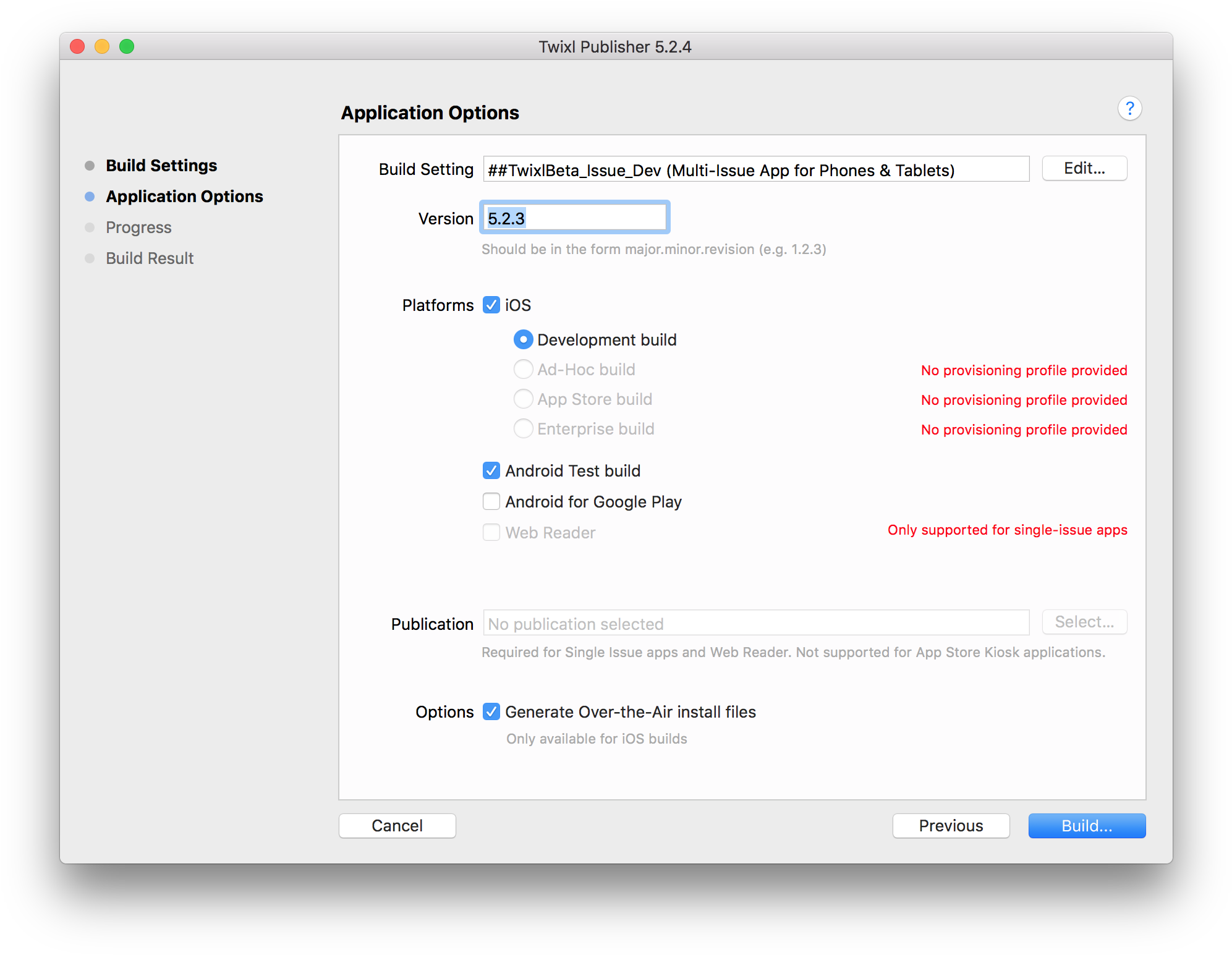1232x955 pixels.
Task: Open the Build Settings step in sidebar
Action: pos(161,166)
